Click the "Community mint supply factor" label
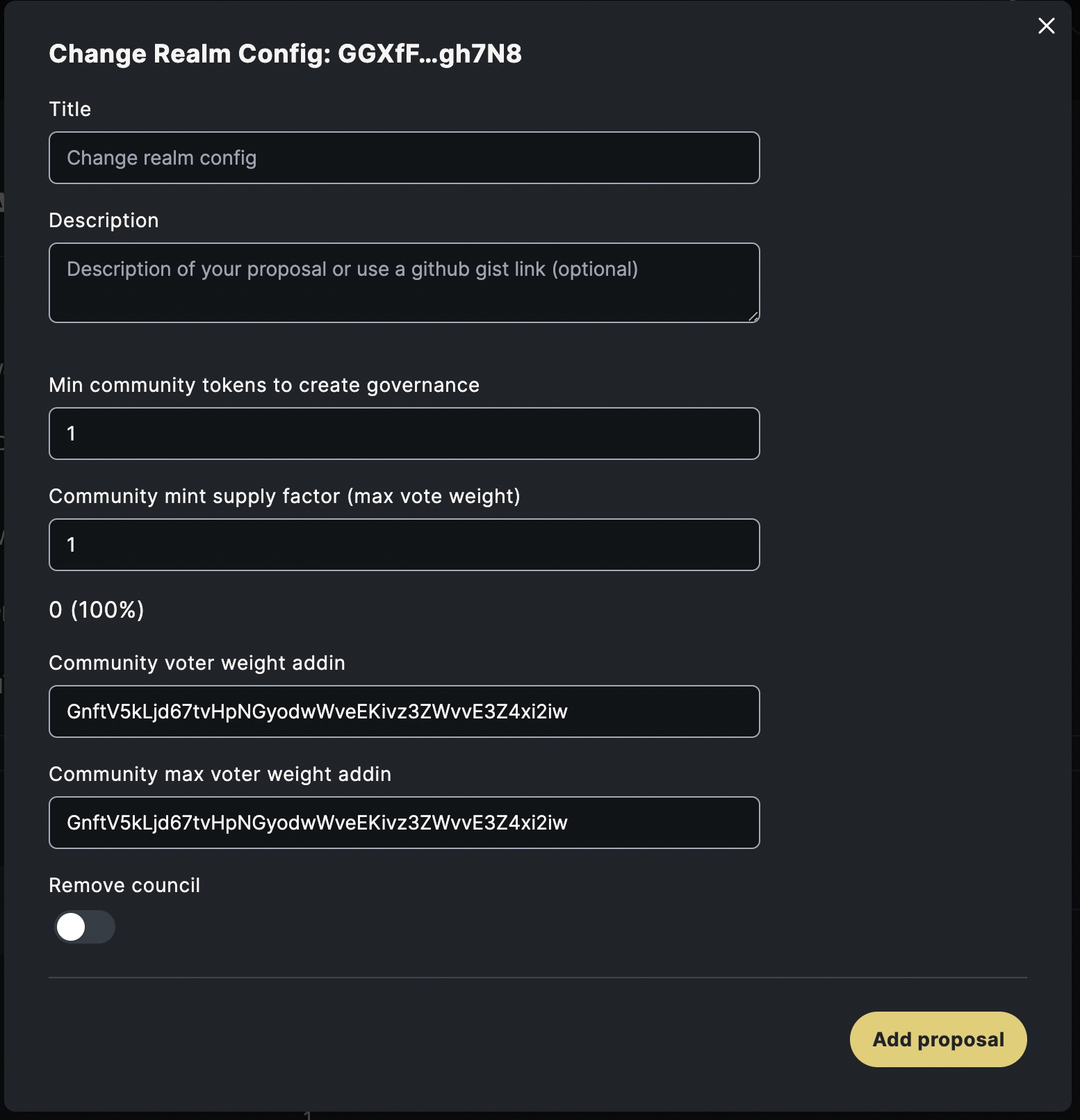The width and height of the screenshot is (1080, 1120). pos(284,496)
